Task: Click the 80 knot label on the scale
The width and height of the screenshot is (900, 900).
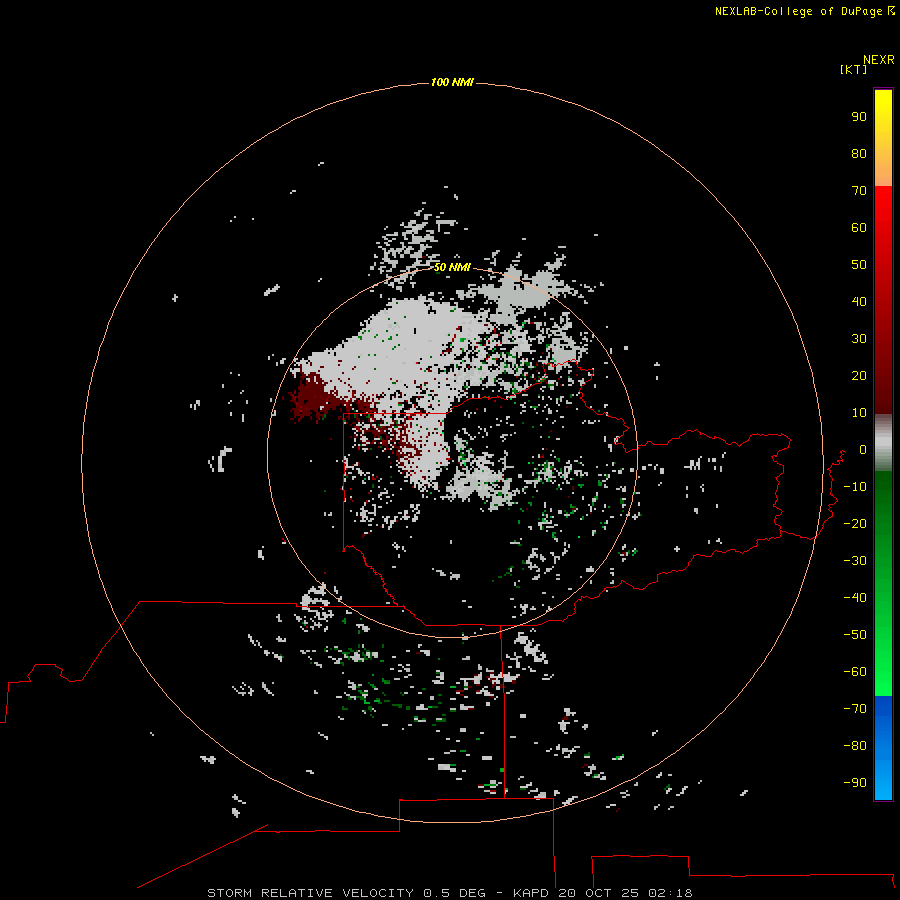Action: [x=859, y=153]
